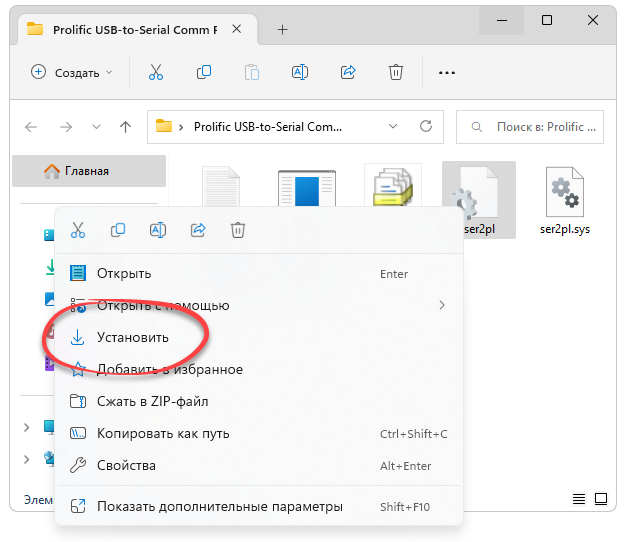Screen dimensions: 627x542
Task: Close the Prolific USB-to-Serial tab
Action: point(237,29)
